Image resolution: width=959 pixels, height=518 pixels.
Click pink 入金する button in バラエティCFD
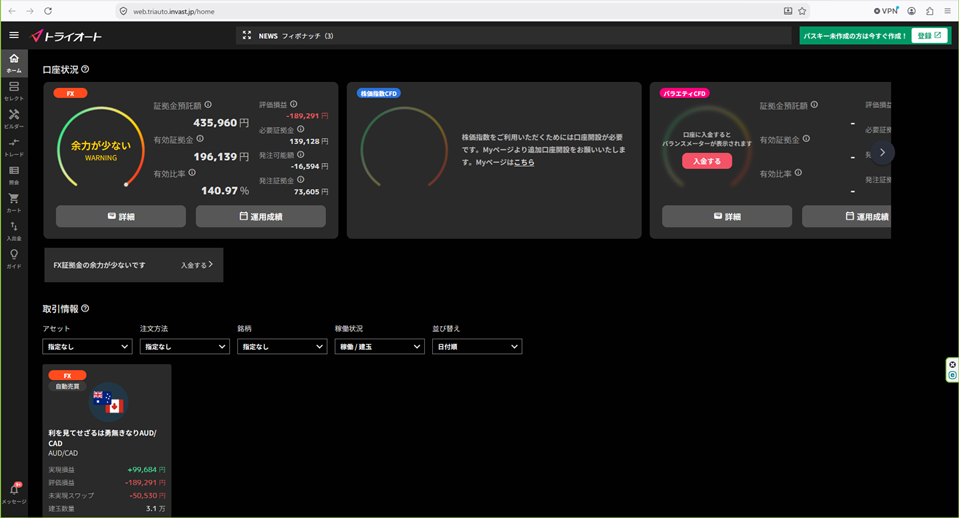pyautogui.click(x=706, y=161)
